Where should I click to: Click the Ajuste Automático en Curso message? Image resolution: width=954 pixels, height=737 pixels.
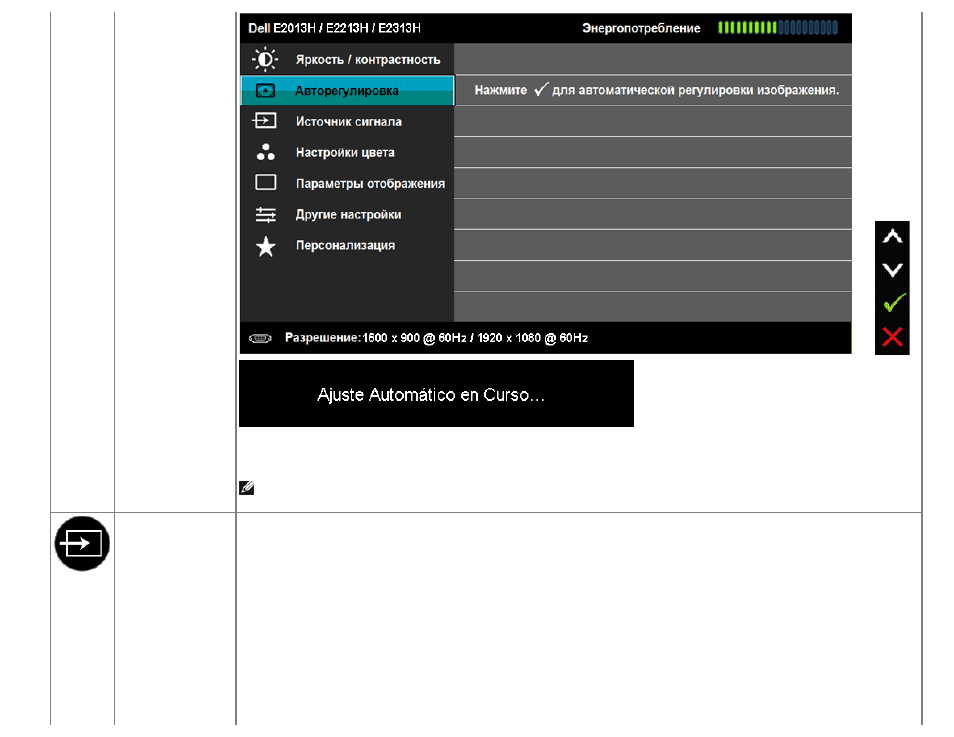click(431, 395)
